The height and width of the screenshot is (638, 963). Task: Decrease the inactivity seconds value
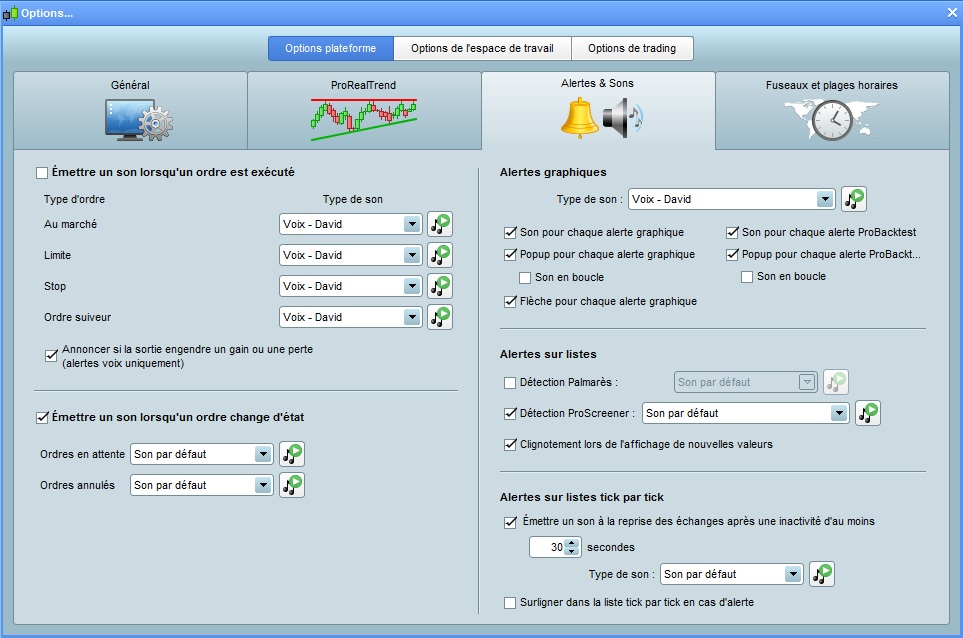(572, 551)
